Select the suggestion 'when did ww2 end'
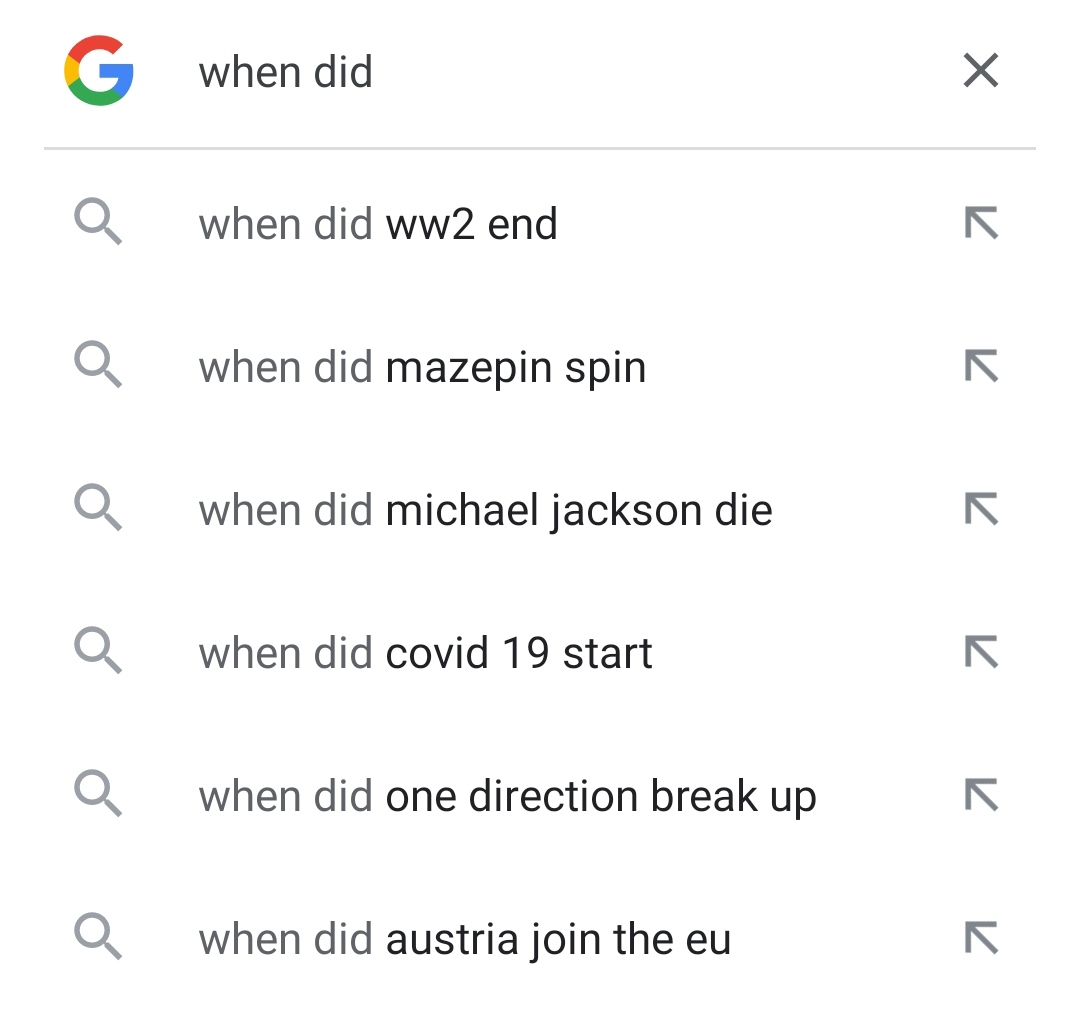The image size is (1080, 1010). coord(378,223)
